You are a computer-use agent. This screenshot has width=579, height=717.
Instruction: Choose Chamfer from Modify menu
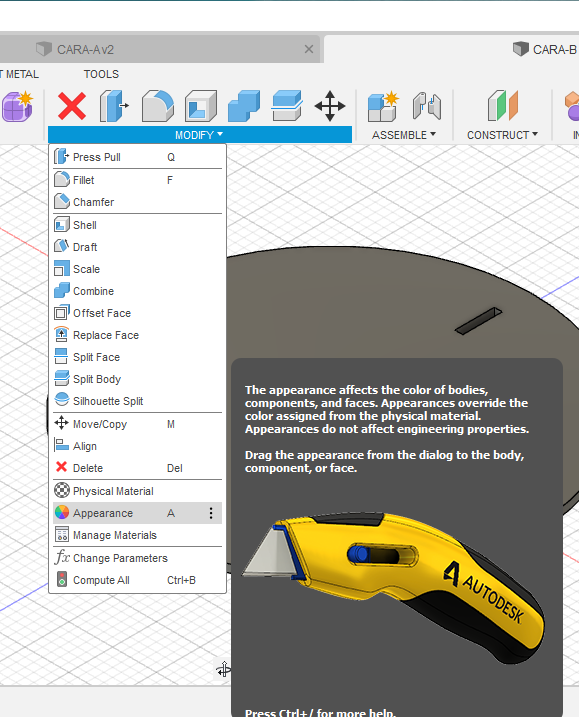pos(137,202)
